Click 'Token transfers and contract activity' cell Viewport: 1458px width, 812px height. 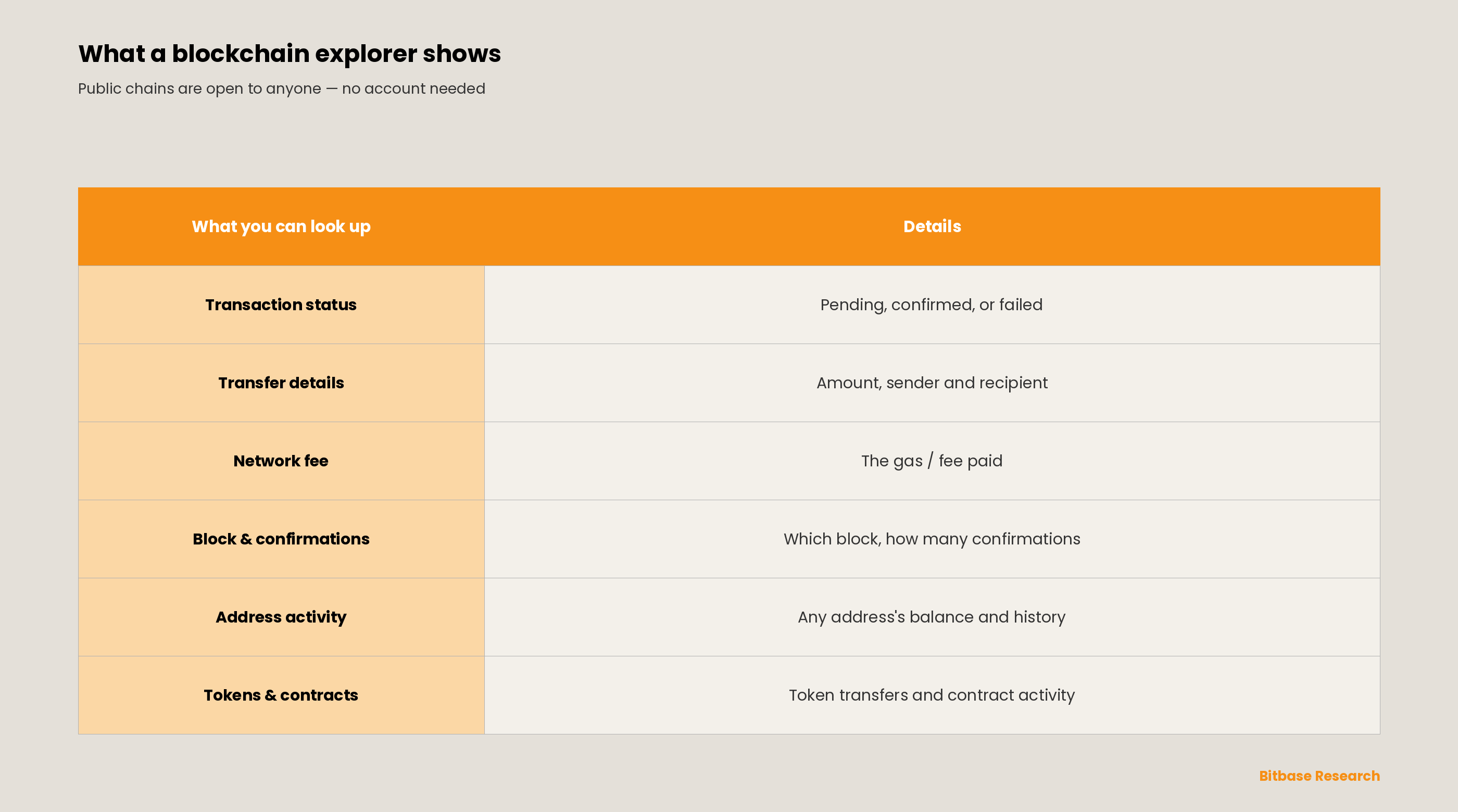[932, 695]
